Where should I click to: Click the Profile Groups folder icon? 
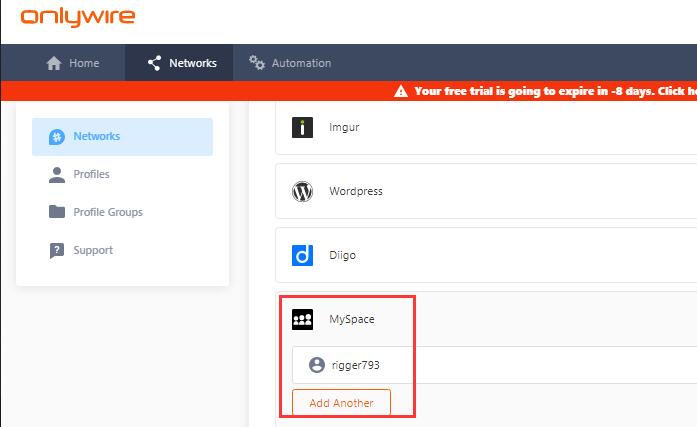[57, 212]
